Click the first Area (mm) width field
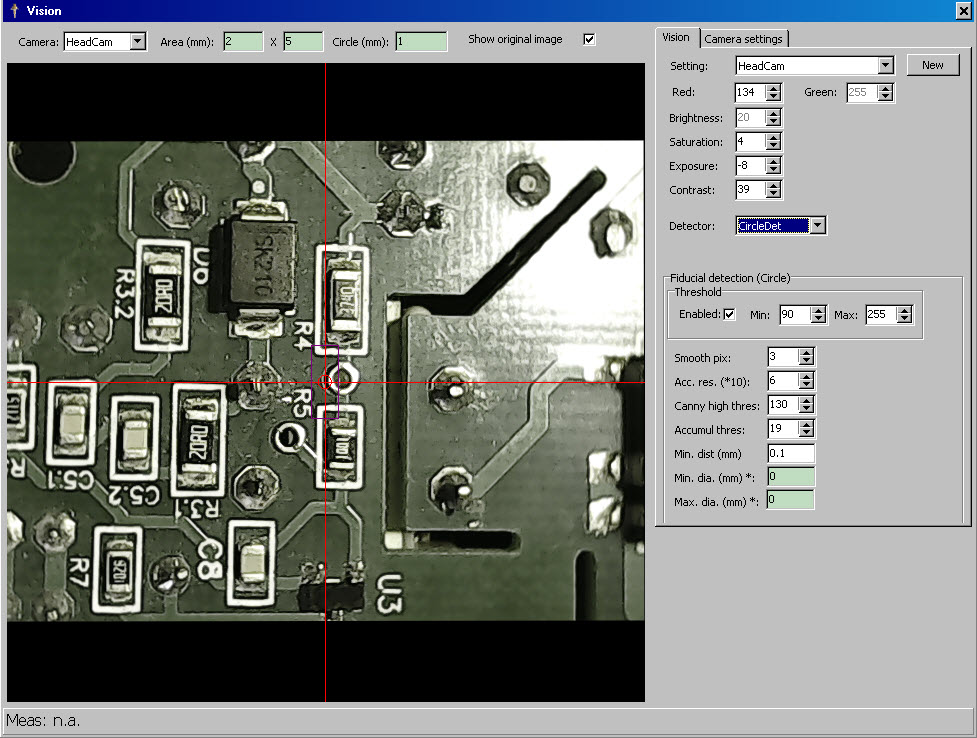The width and height of the screenshot is (977, 738). pos(243,42)
